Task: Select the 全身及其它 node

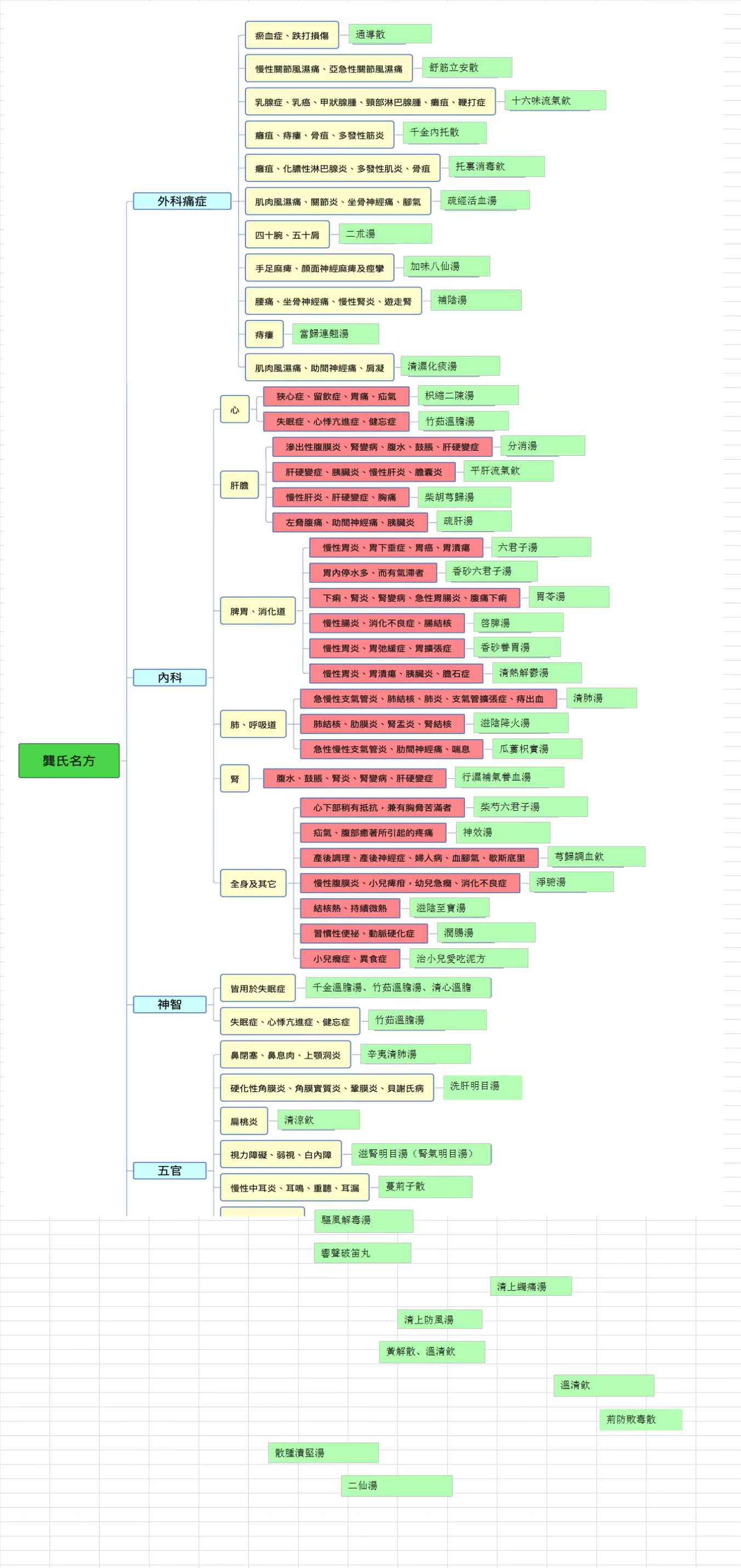Action: [x=253, y=883]
